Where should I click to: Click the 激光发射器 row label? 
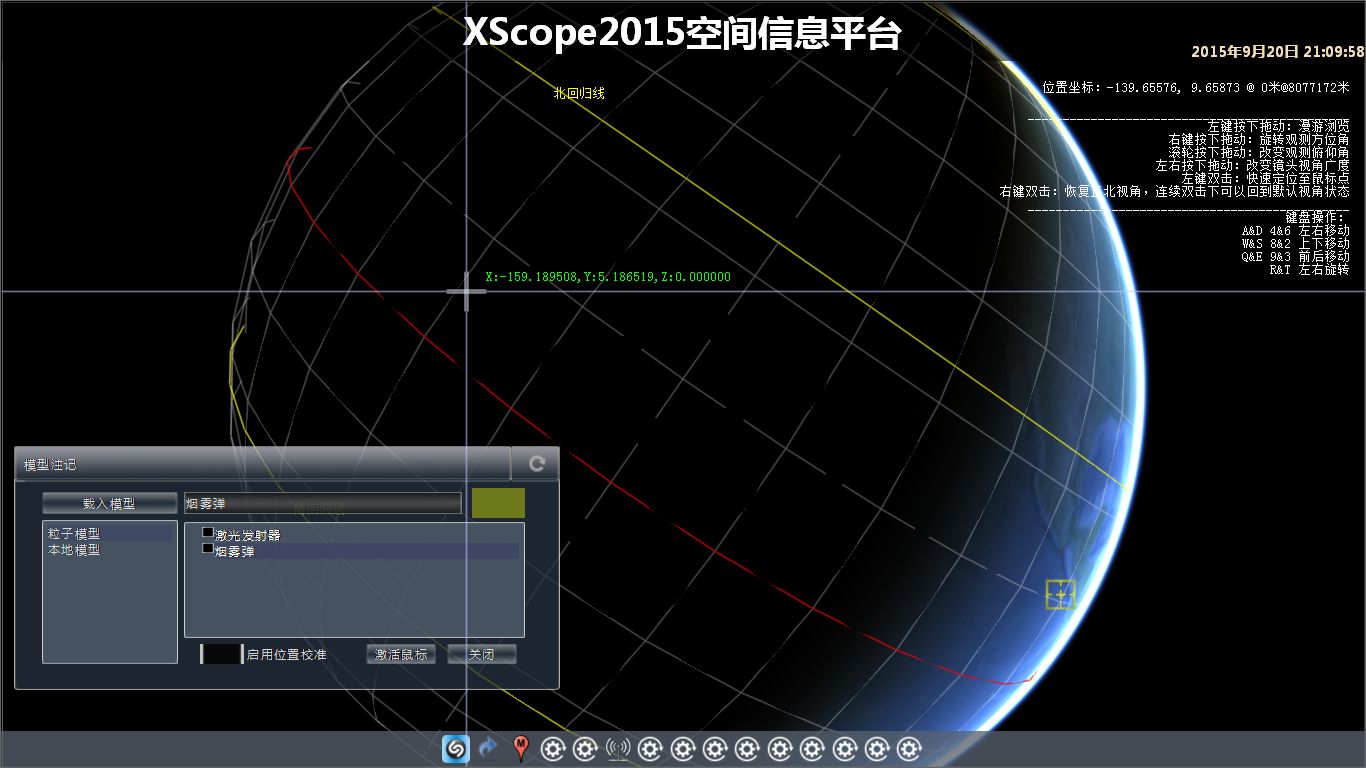248,535
